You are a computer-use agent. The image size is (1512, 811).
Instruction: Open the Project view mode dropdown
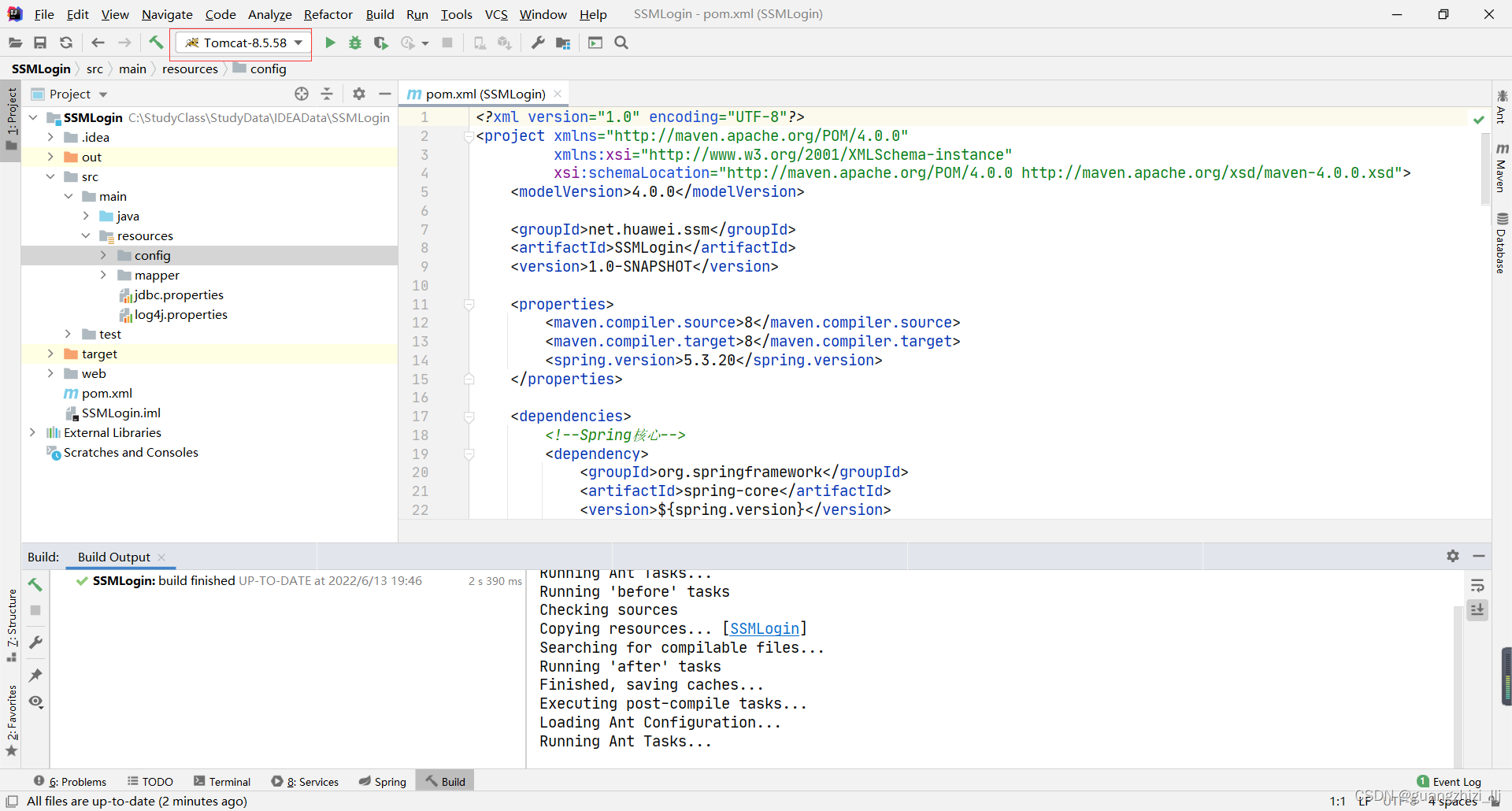click(x=103, y=94)
